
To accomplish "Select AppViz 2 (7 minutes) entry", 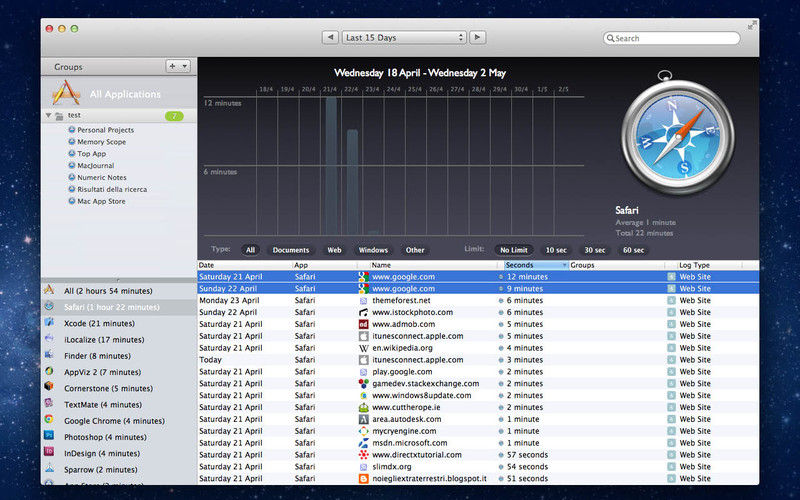I will point(118,372).
